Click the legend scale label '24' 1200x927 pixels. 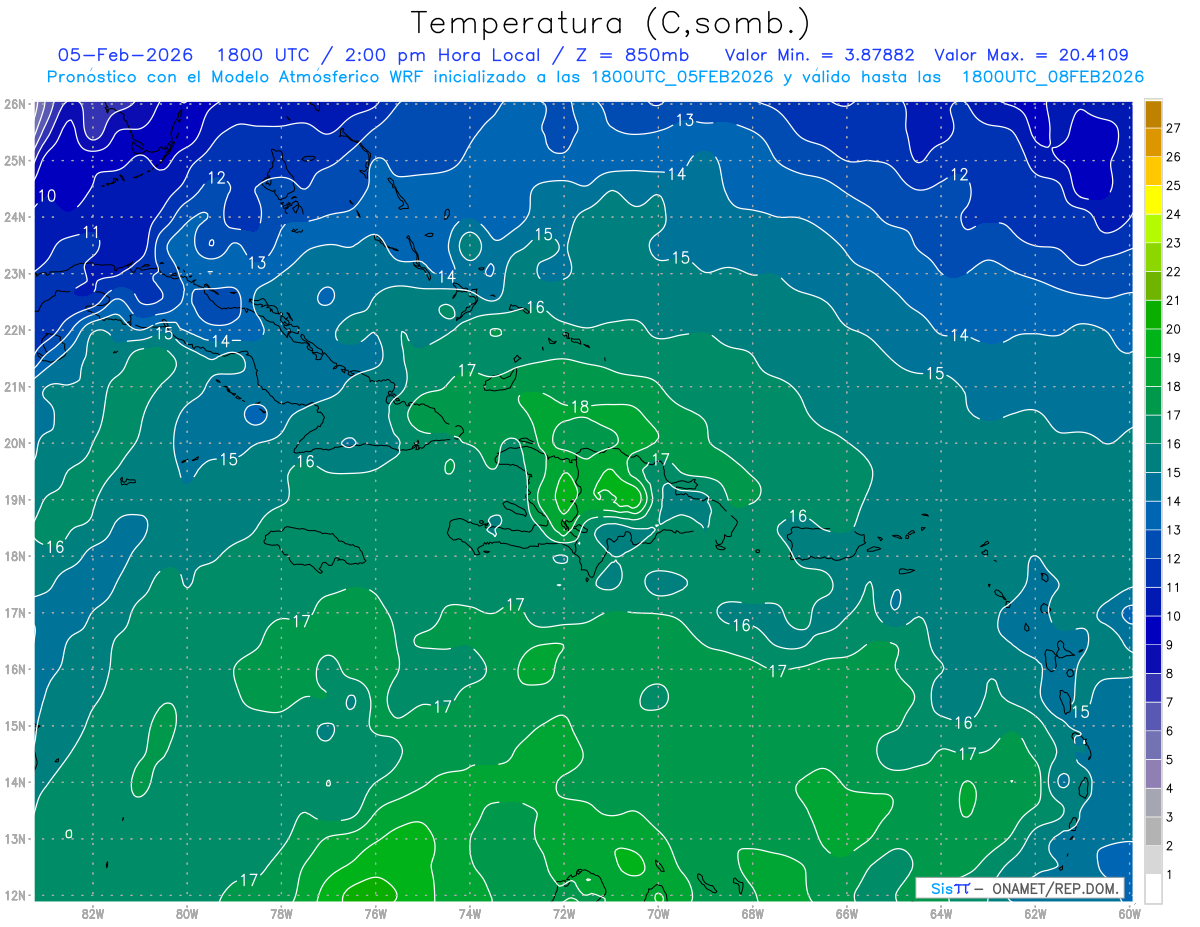[x=1173, y=214]
